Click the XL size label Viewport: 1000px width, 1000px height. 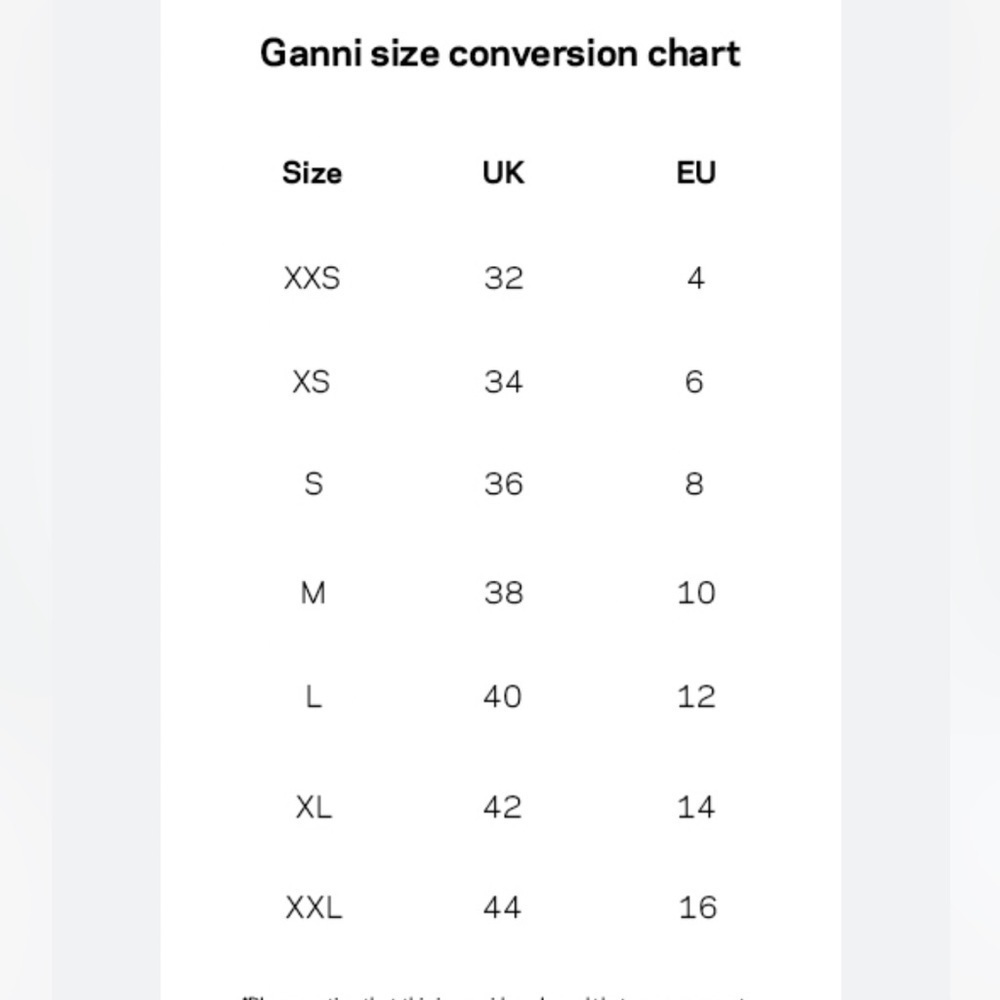313,807
